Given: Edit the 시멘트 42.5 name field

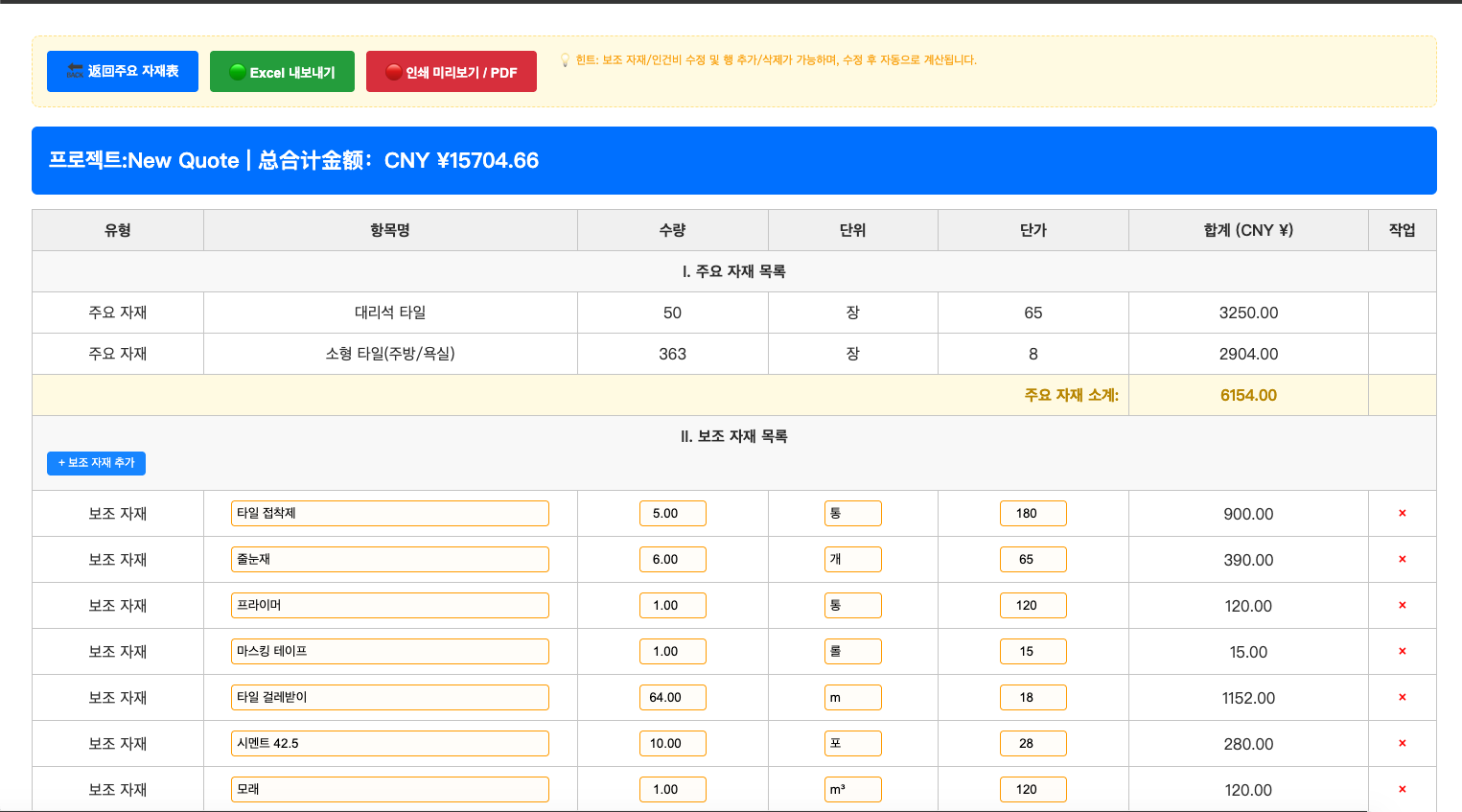Looking at the screenshot, I should 390,743.
